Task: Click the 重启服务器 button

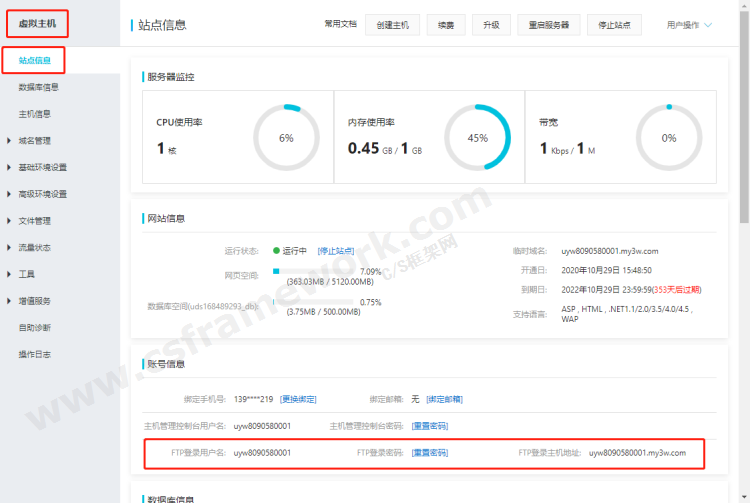Action: pos(549,25)
